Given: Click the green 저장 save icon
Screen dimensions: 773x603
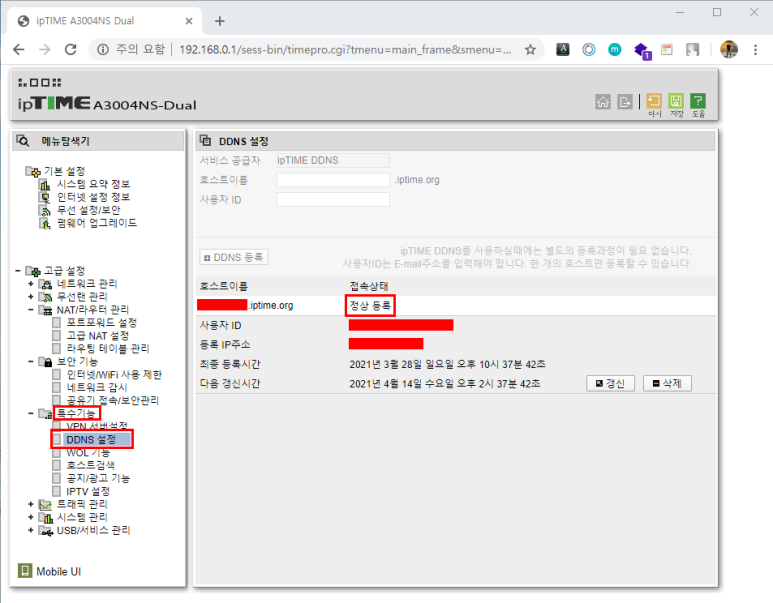Looking at the screenshot, I should click(676, 101).
